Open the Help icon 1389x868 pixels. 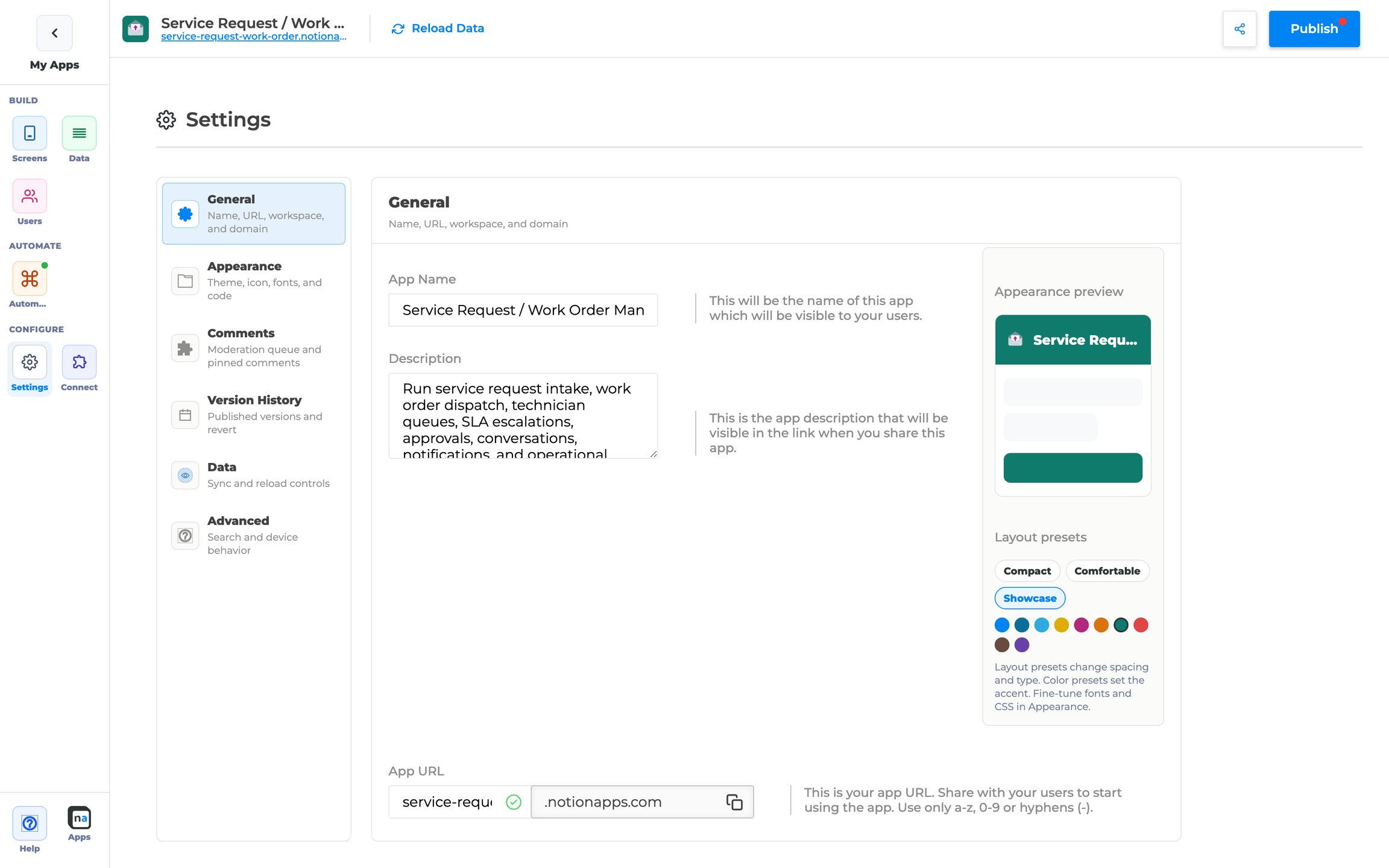(30, 823)
